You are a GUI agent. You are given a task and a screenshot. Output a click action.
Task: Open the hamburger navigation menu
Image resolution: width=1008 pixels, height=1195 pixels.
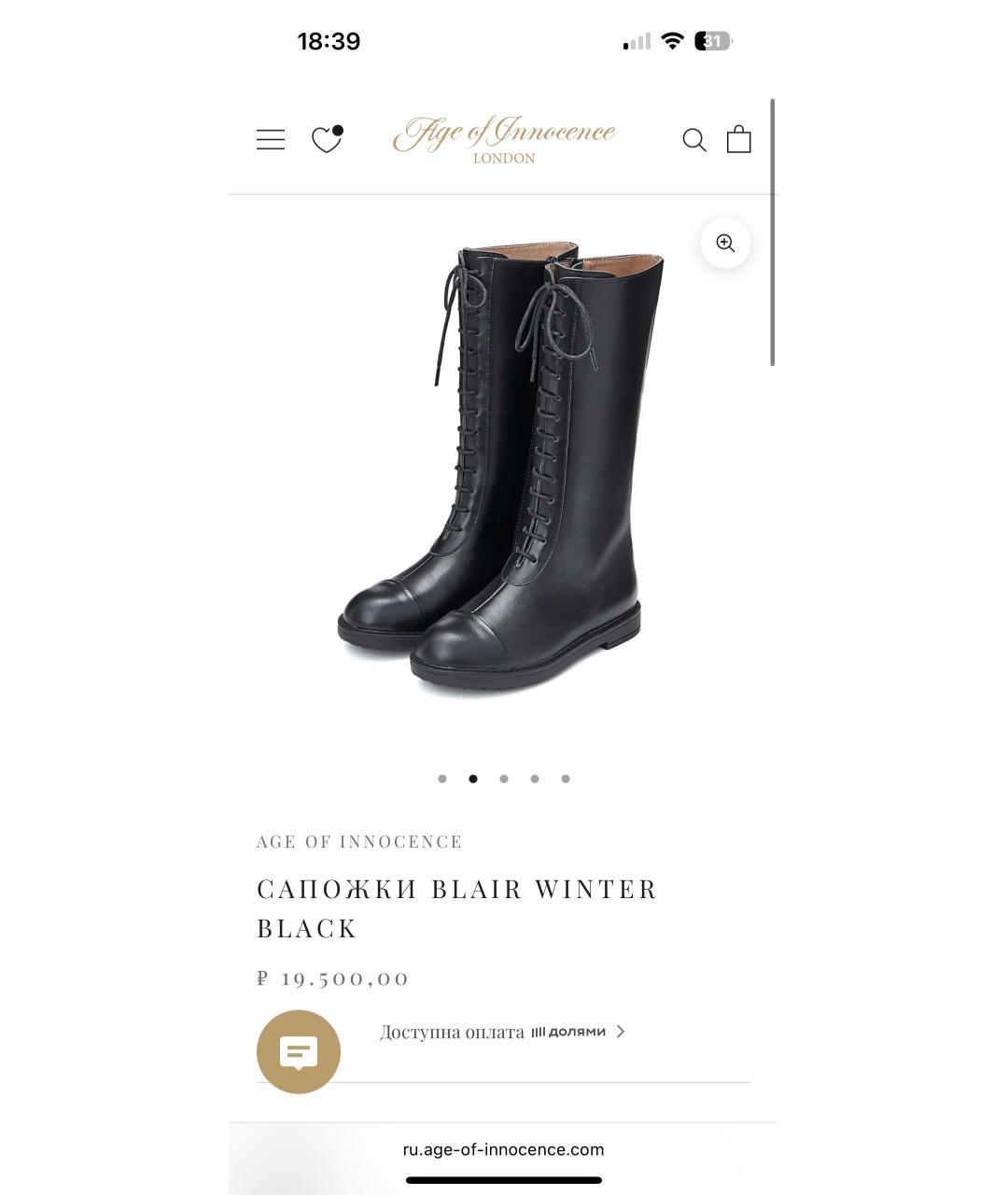coord(271,140)
